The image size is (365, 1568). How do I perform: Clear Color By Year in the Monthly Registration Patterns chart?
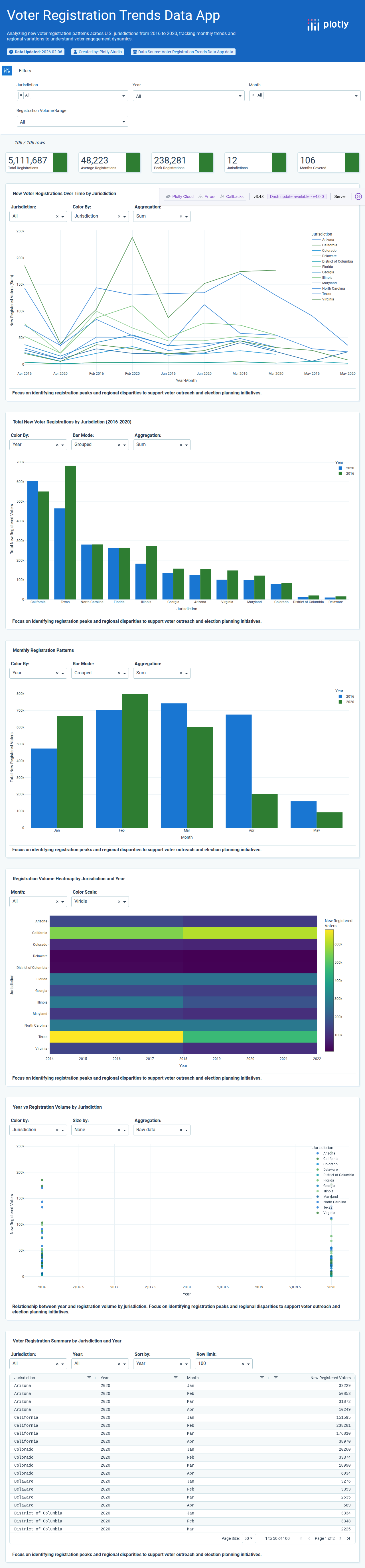(57, 673)
